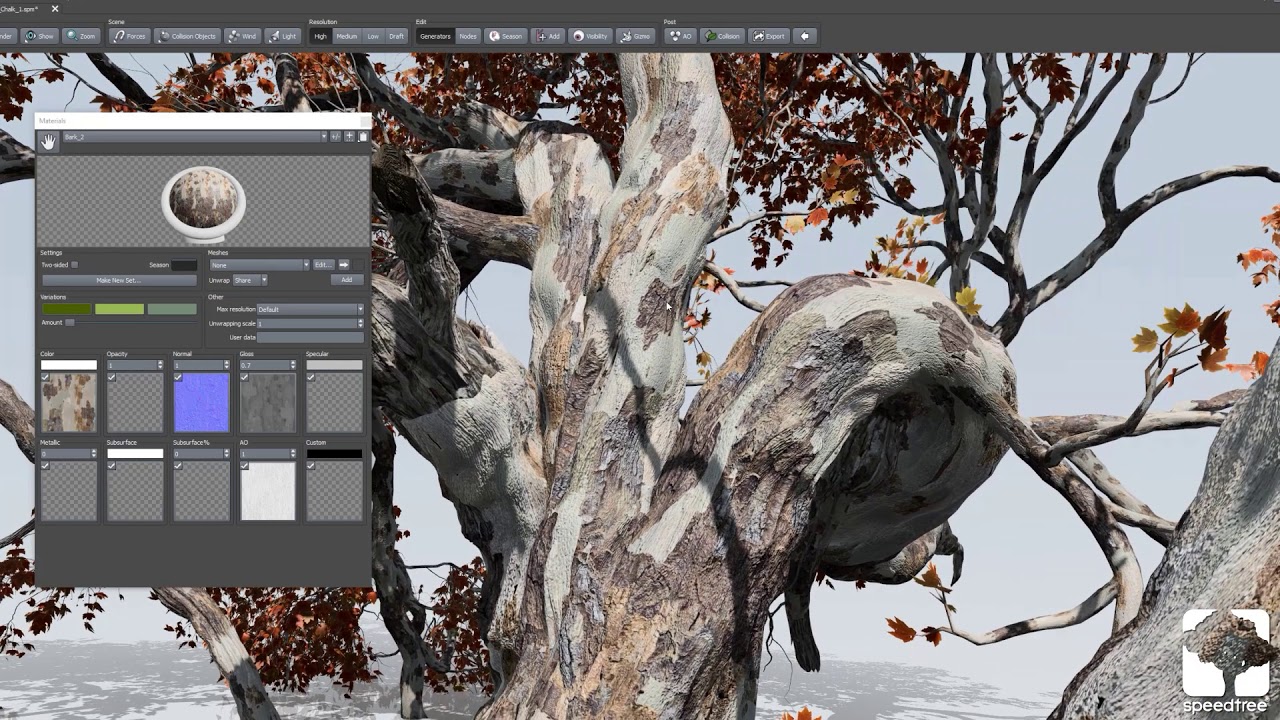Open the Bark_2 material dropdown
1280x720 pixels.
click(195, 137)
